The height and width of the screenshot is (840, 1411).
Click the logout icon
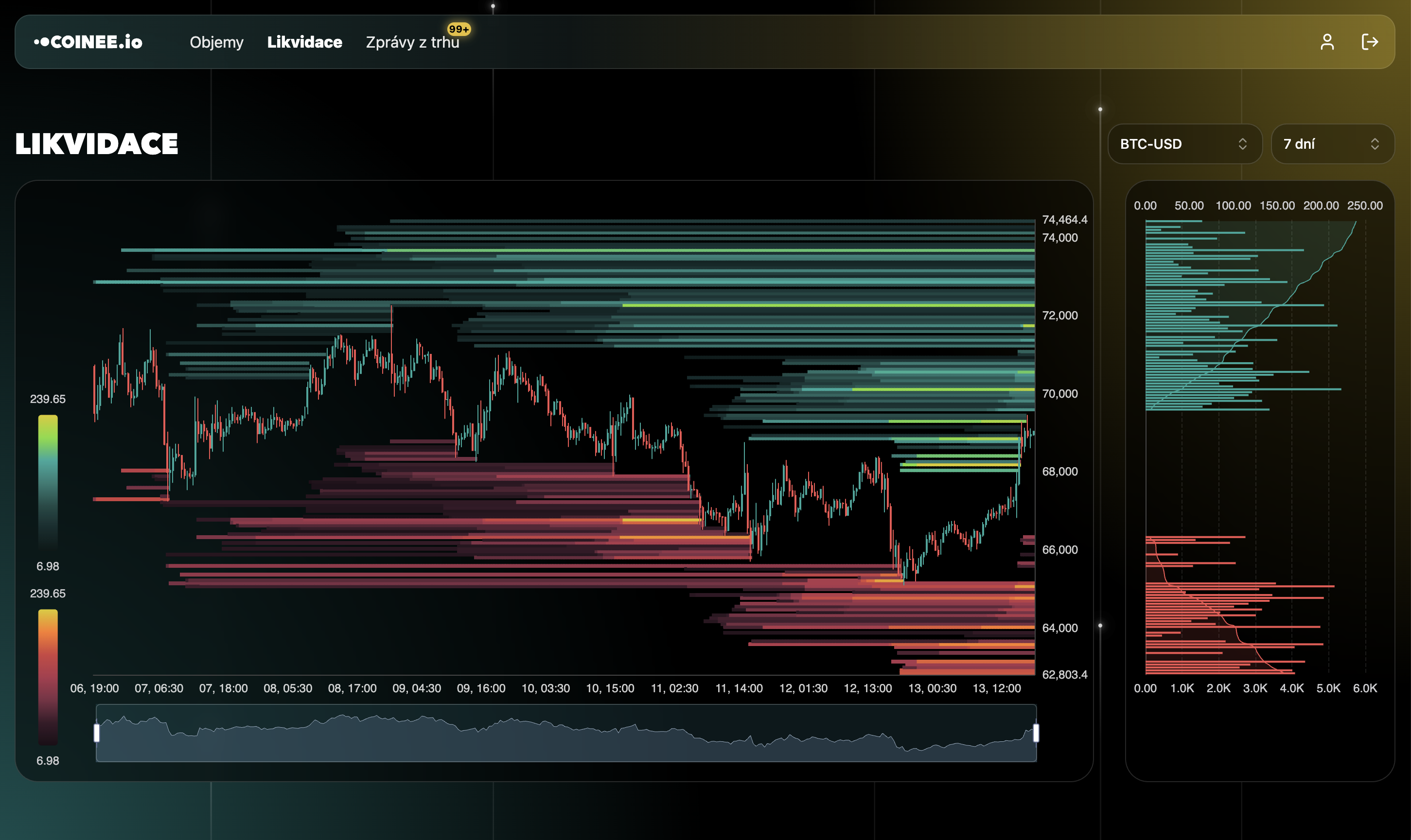point(1369,42)
